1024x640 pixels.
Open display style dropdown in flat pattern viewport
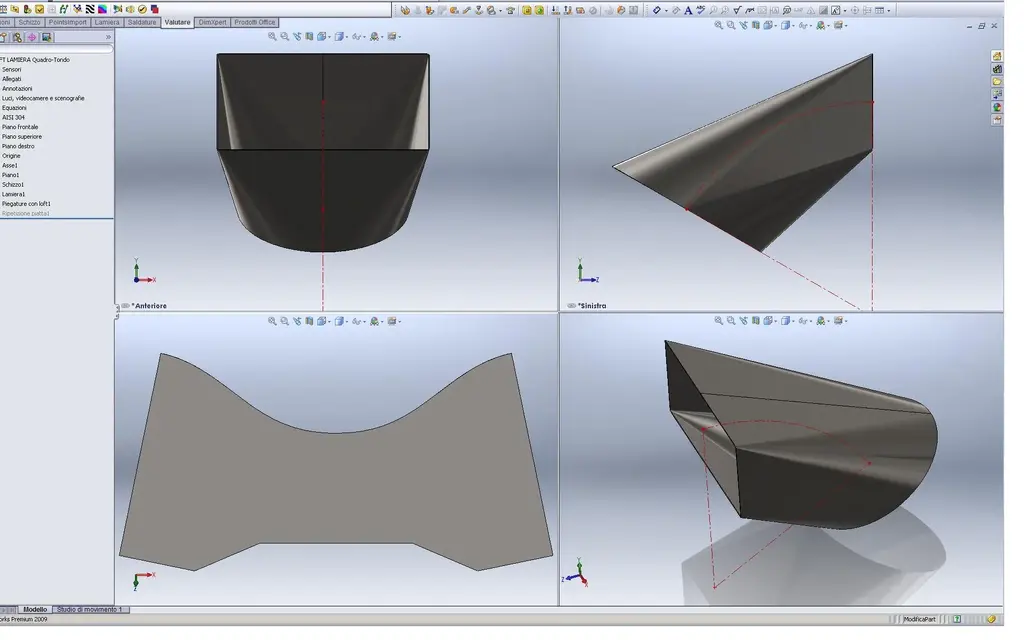coord(341,321)
